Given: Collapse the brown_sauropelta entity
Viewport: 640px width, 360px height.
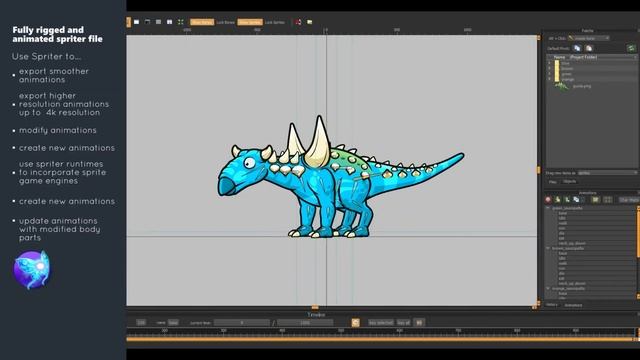Looking at the screenshot, I should (x=548, y=248).
